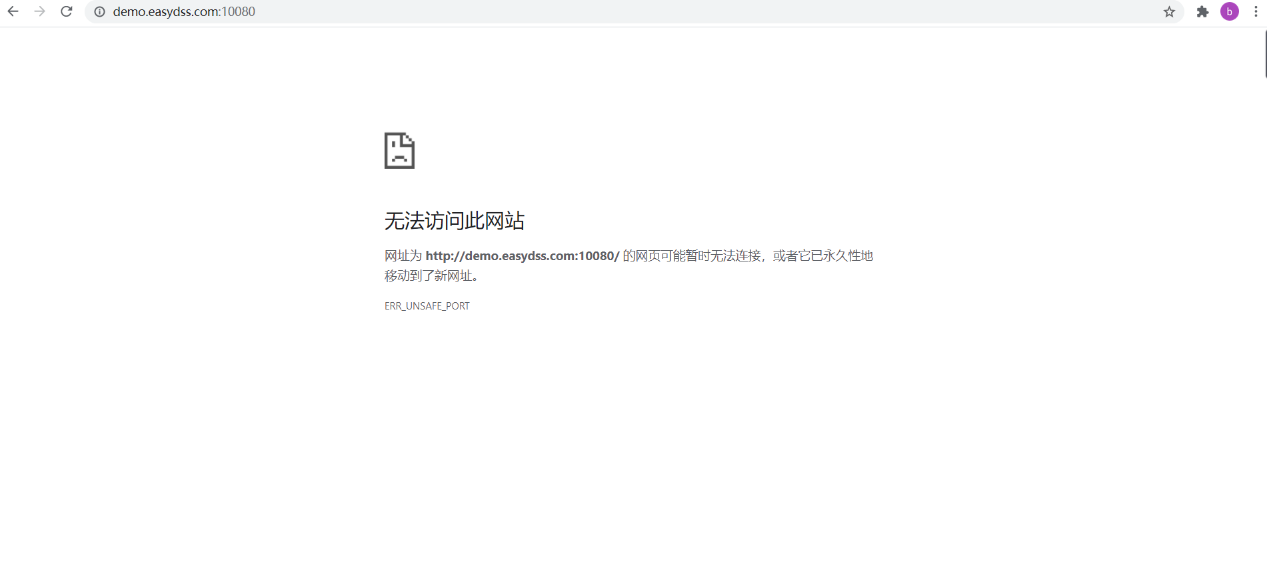This screenshot has width=1267, height=573.
Task: Focus the address bar showing demo.easydss.com:10080
Action: pyautogui.click(x=634, y=12)
